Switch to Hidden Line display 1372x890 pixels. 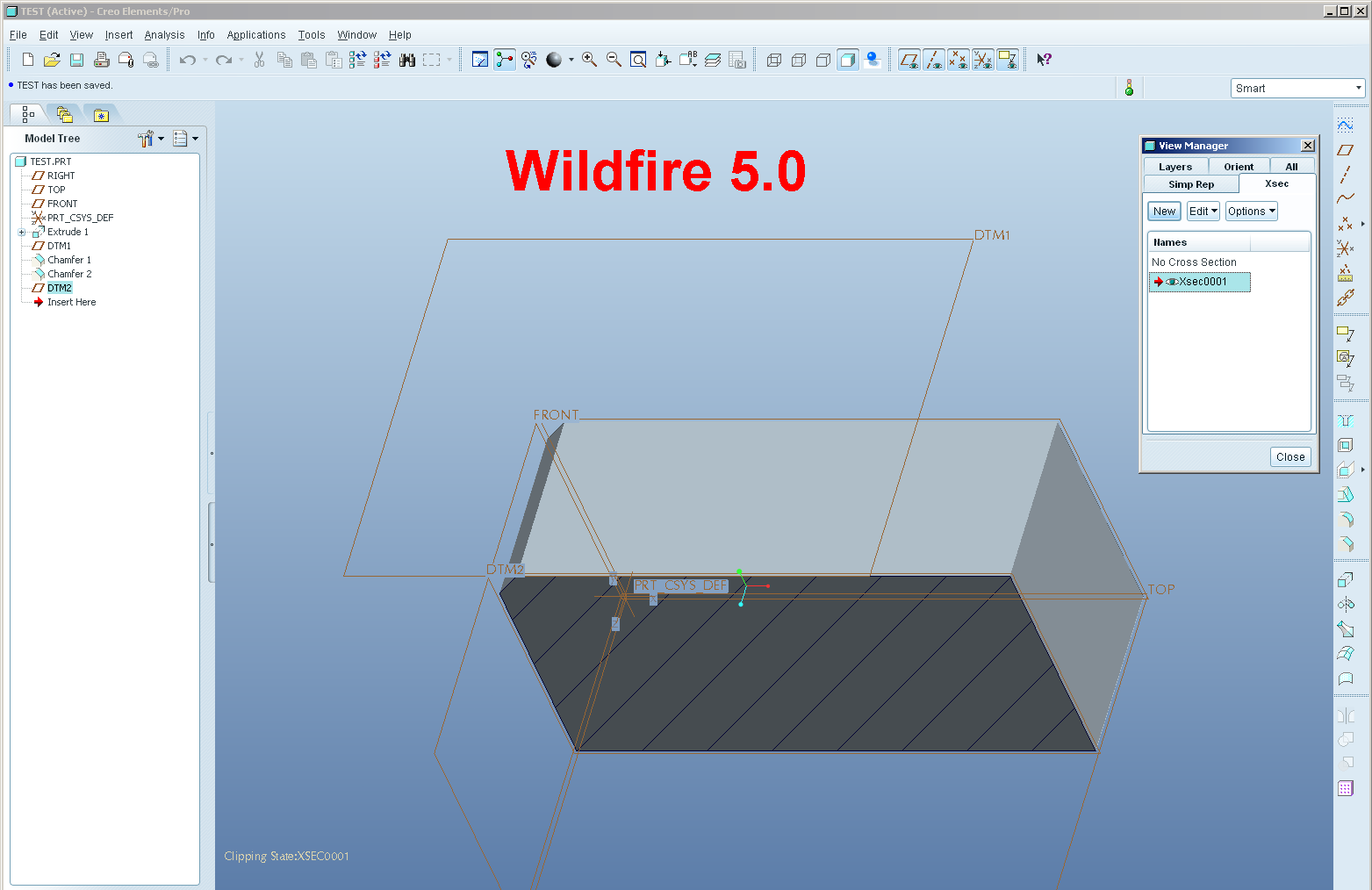point(799,60)
